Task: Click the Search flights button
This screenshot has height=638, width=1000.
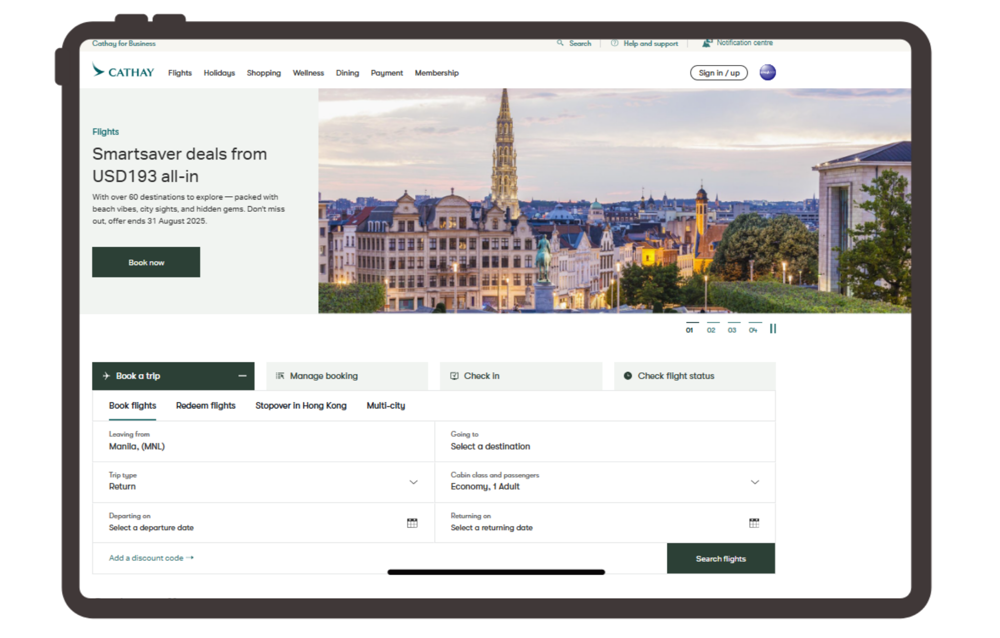Action: tap(720, 558)
